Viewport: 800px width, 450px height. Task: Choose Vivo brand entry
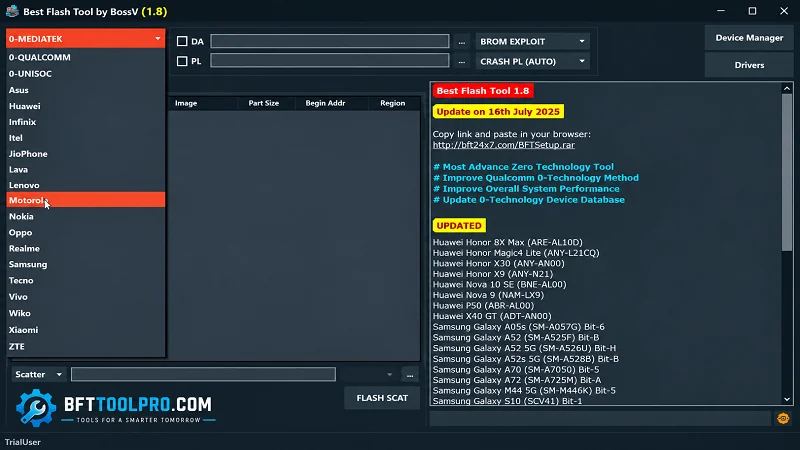point(85,297)
